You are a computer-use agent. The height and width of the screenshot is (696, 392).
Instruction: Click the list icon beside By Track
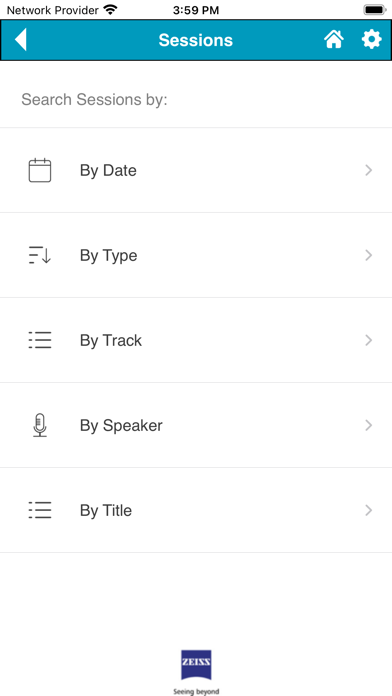40,340
